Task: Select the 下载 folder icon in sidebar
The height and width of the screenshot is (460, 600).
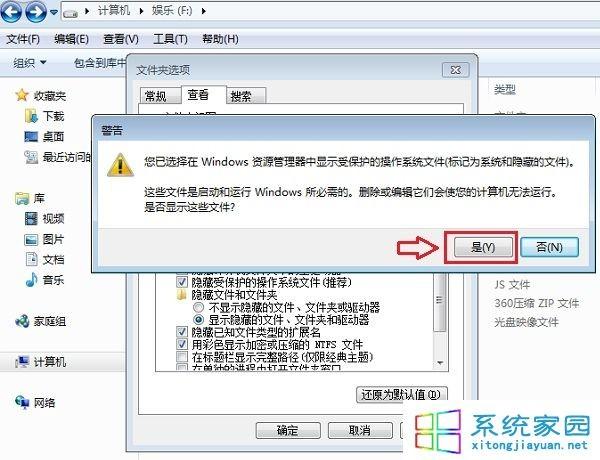Action: (31, 116)
